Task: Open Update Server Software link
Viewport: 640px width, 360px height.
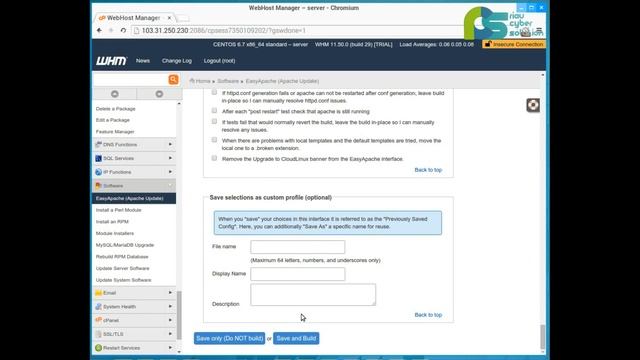Action: click(x=122, y=268)
